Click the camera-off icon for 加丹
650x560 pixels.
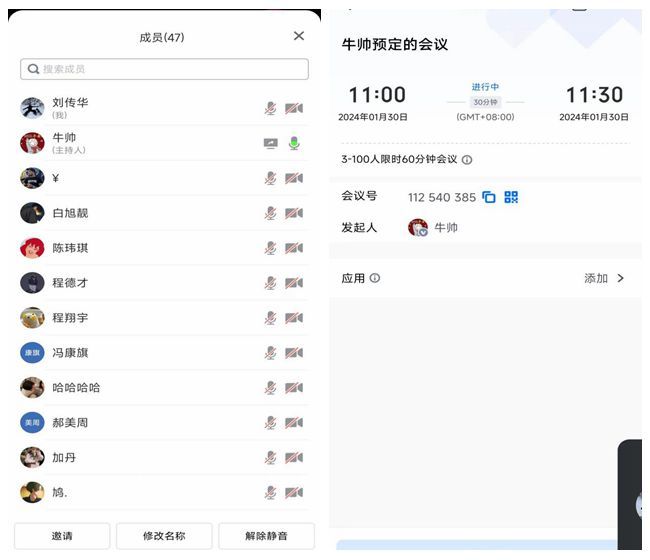point(294,458)
